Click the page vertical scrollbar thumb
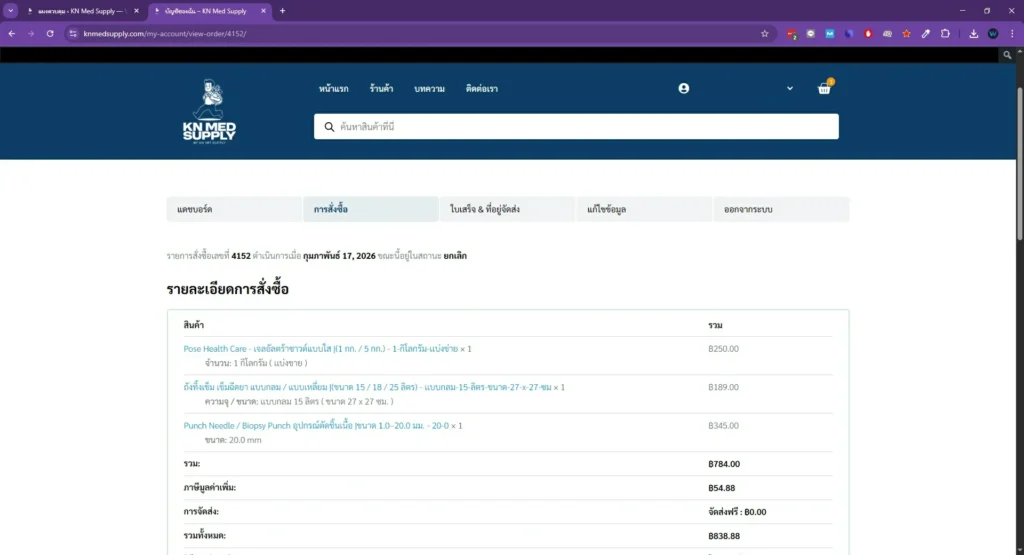Screen dimensions: 1024x555 tap(1019, 163)
